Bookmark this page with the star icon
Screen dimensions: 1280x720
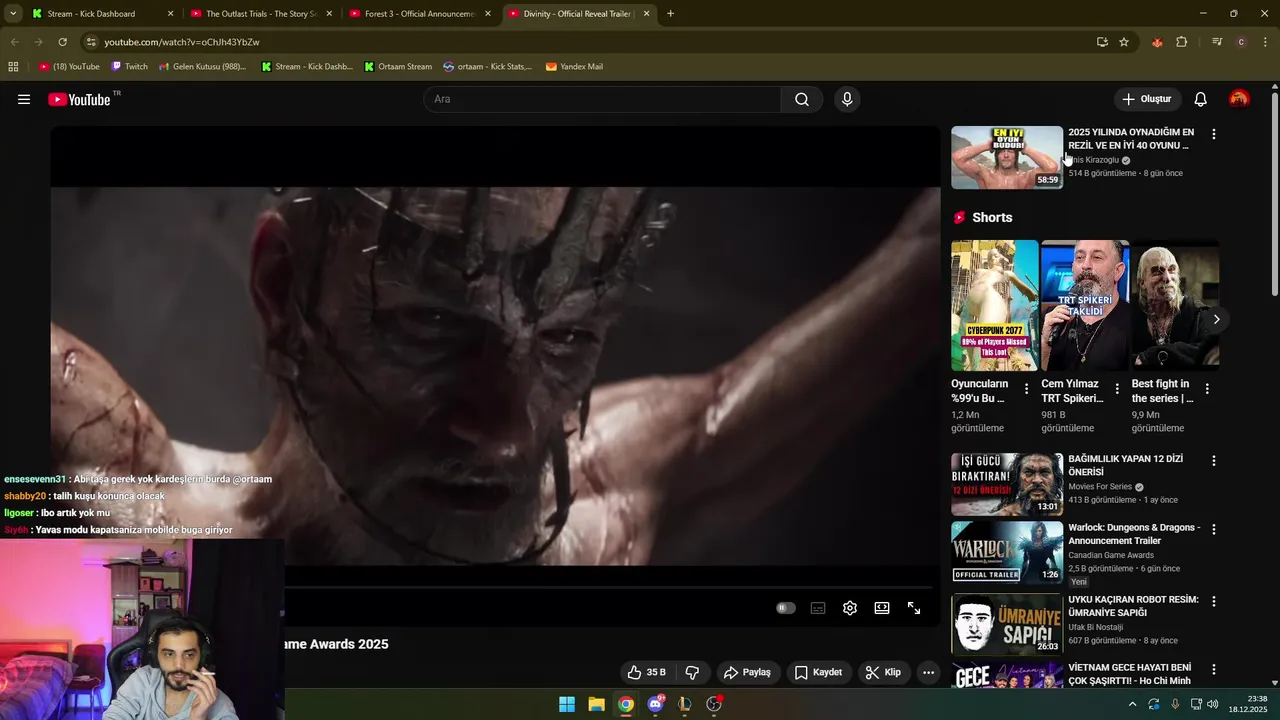point(1124,42)
